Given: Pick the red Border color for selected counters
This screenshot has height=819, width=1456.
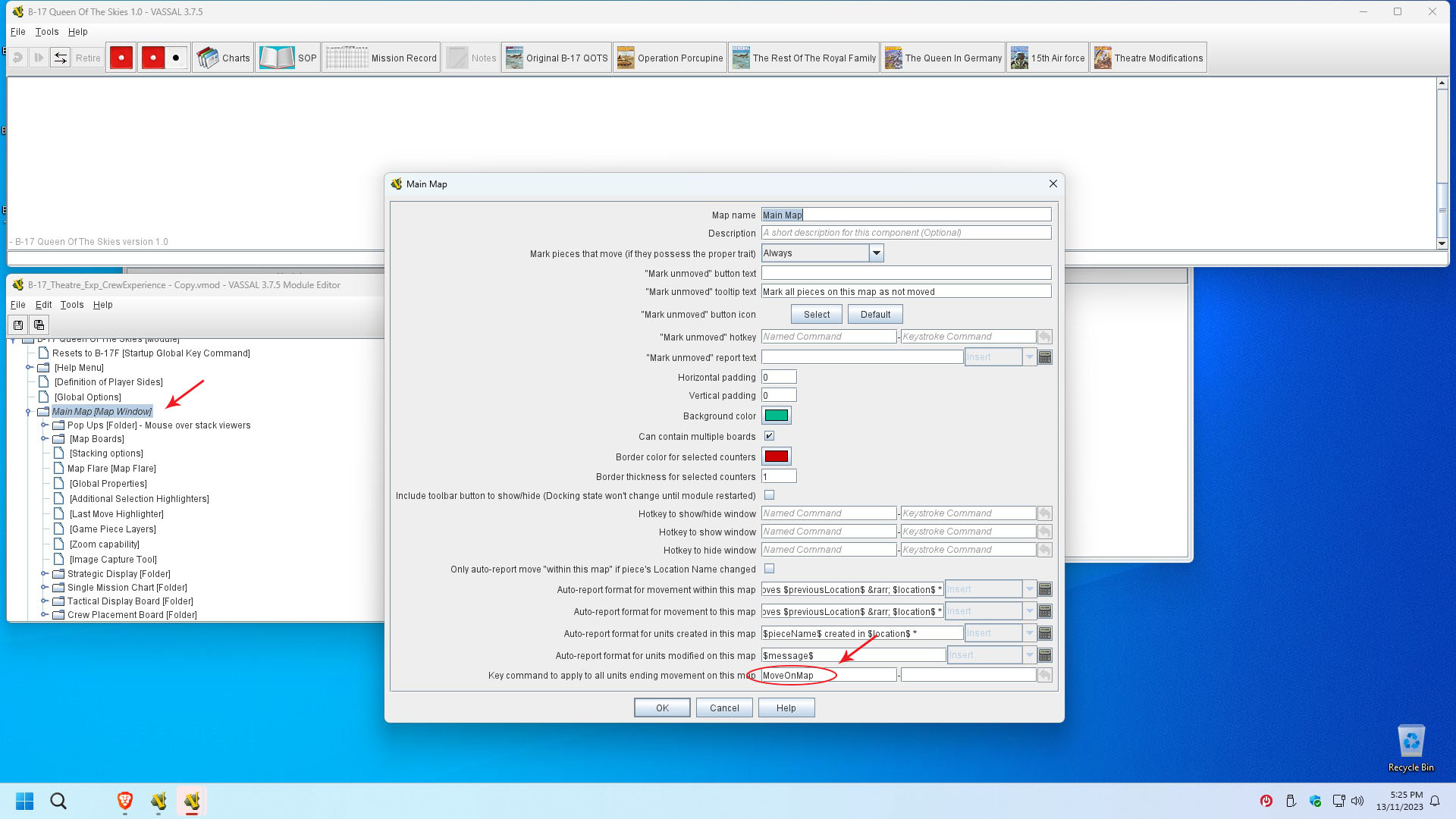Looking at the screenshot, I should coord(777,457).
